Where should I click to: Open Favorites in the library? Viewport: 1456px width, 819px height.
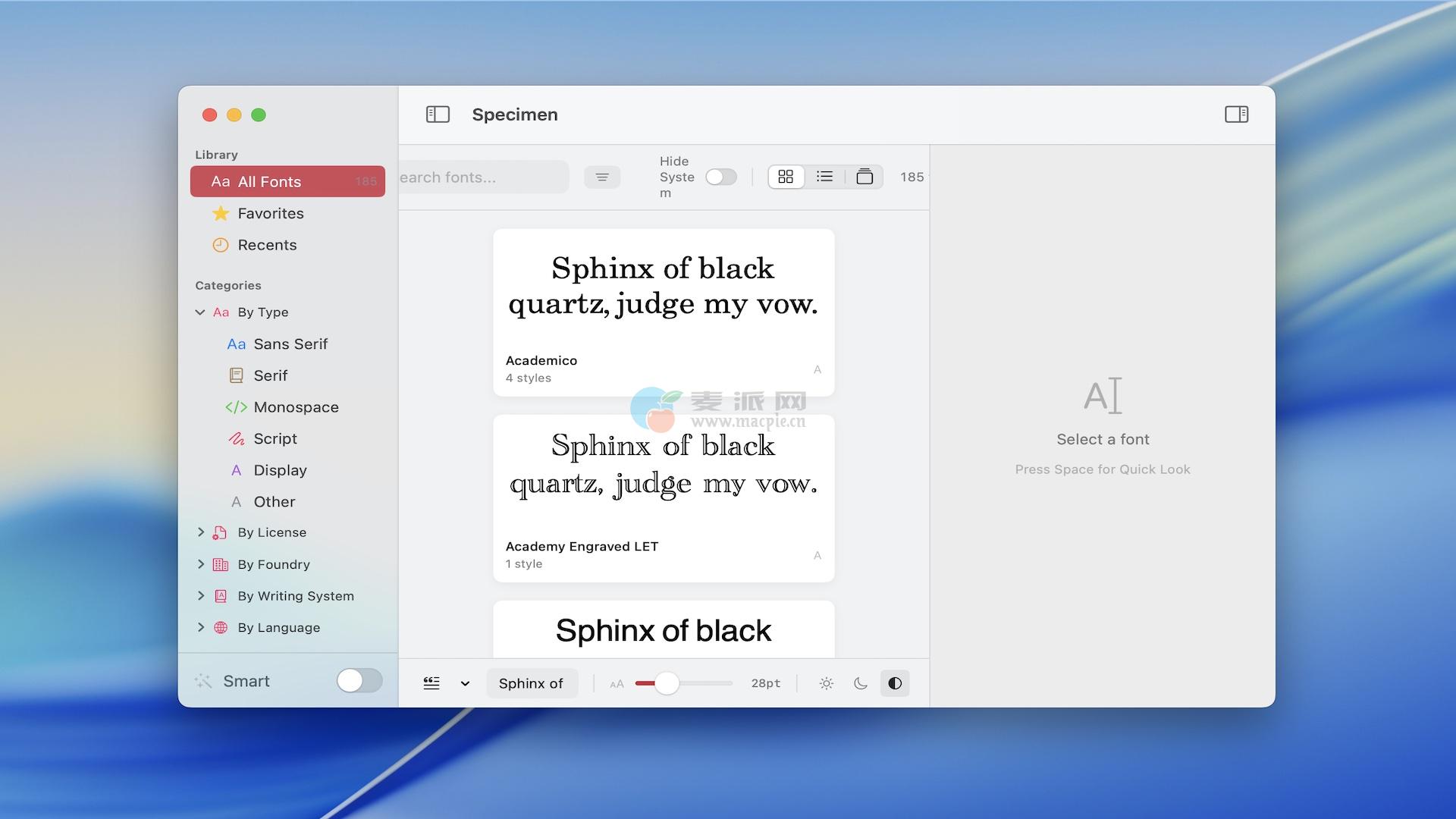tap(270, 213)
